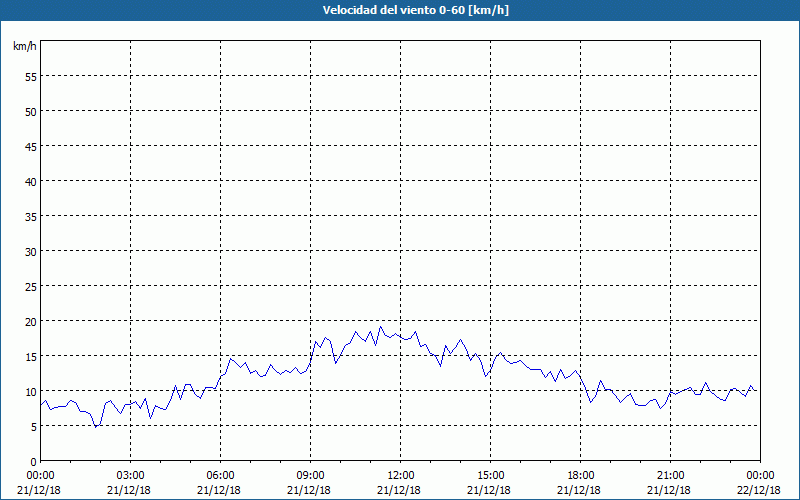Viewport: 800px width, 500px height.
Task: Click the y-axis value 5
Action: (34, 427)
